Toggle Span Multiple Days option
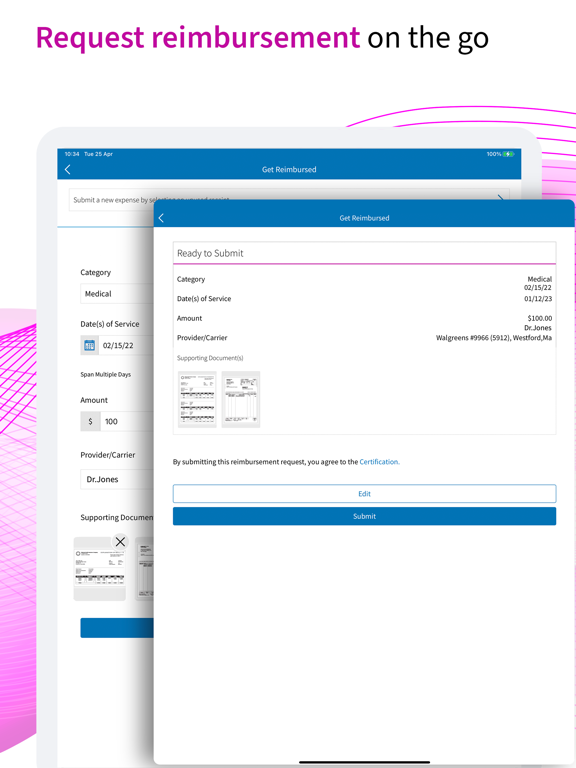 click(x=105, y=375)
